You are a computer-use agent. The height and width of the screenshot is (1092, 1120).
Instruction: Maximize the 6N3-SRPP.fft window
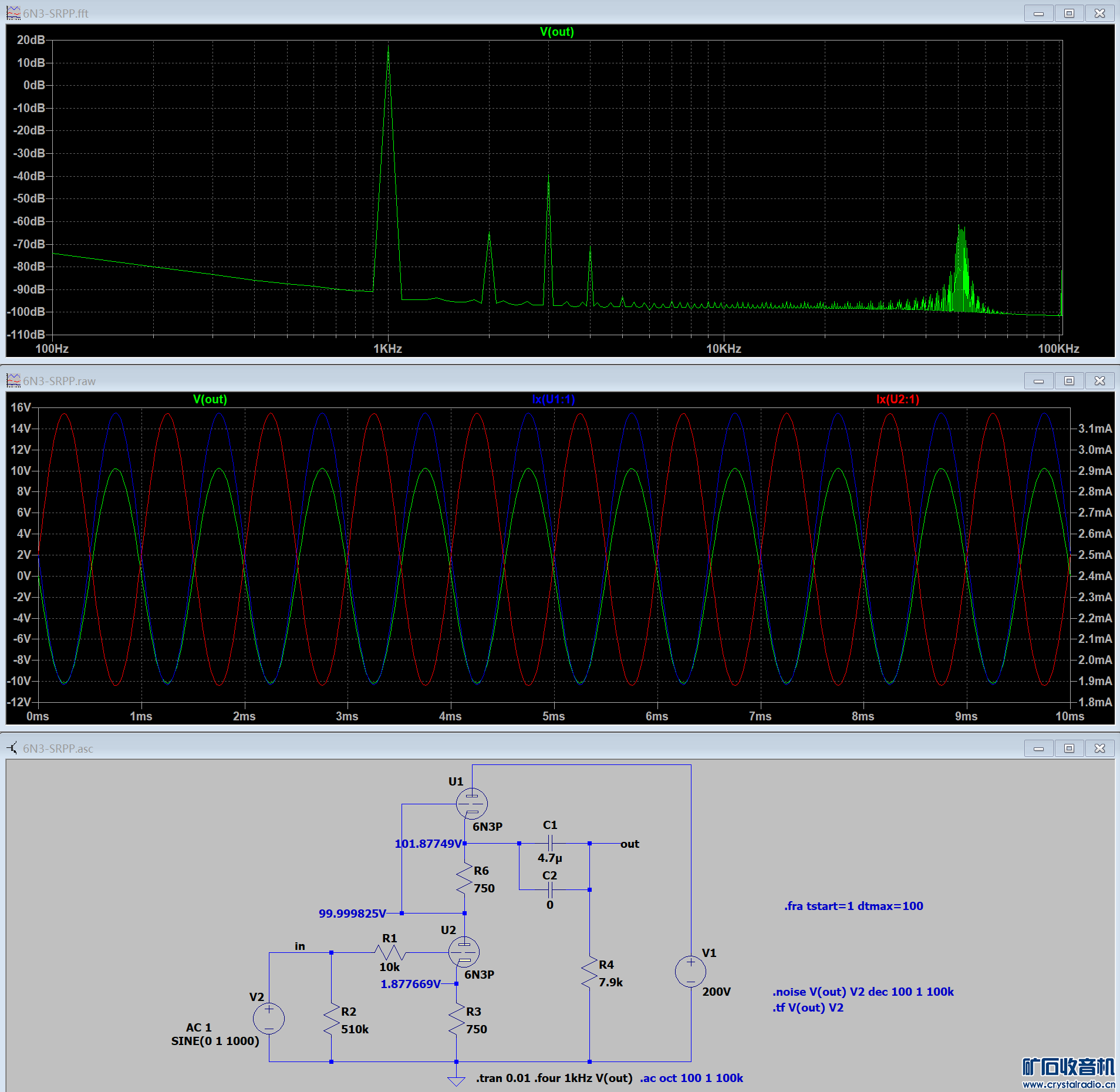(1069, 13)
